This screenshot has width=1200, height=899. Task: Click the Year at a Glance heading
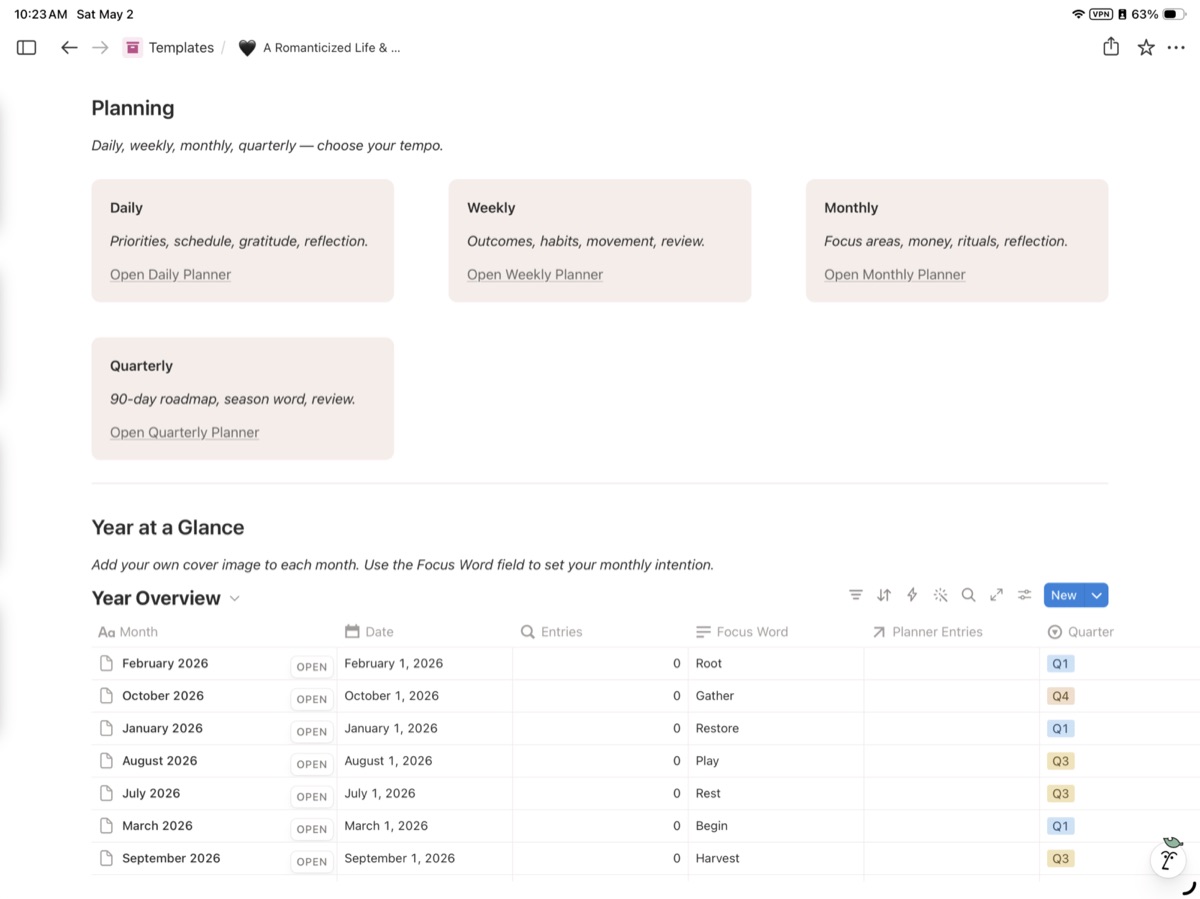pyautogui.click(x=168, y=528)
